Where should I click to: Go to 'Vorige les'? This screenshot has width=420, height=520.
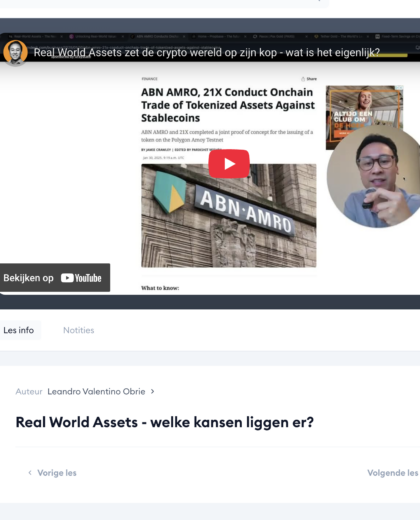click(57, 473)
